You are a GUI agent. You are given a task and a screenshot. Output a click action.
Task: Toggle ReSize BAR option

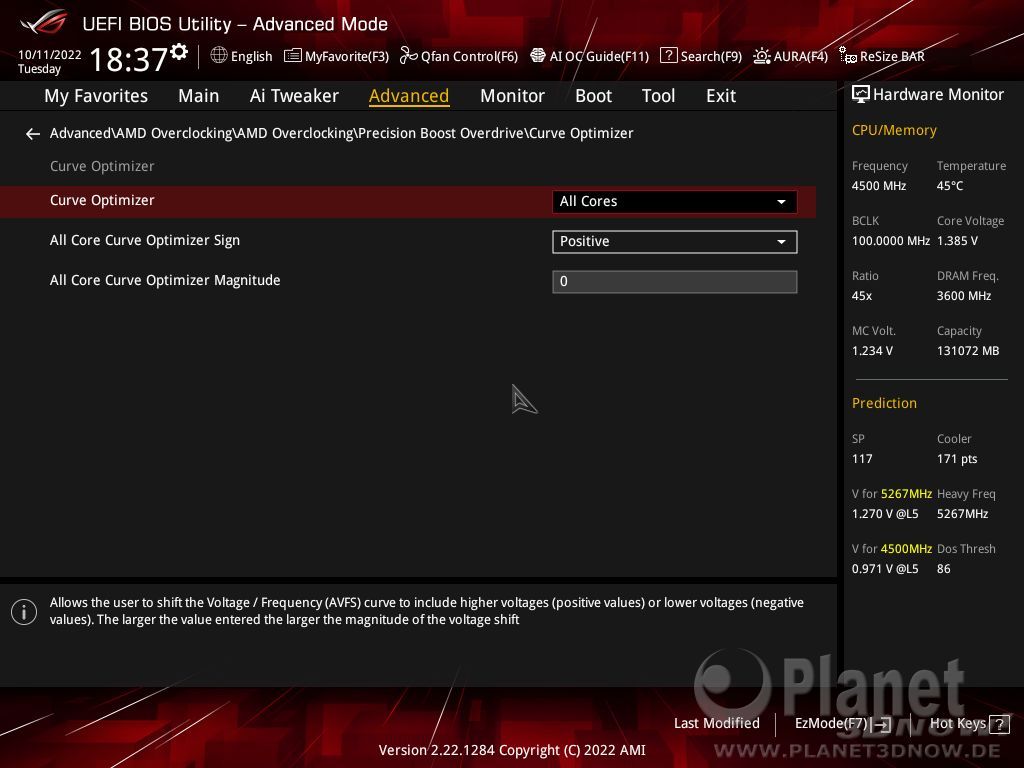pyautogui.click(x=892, y=56)
